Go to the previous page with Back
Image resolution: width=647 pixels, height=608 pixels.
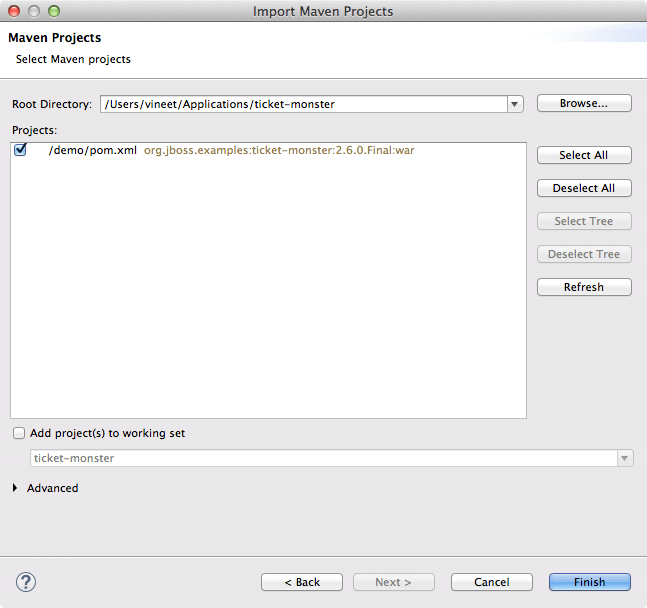(x=302, y=582)
